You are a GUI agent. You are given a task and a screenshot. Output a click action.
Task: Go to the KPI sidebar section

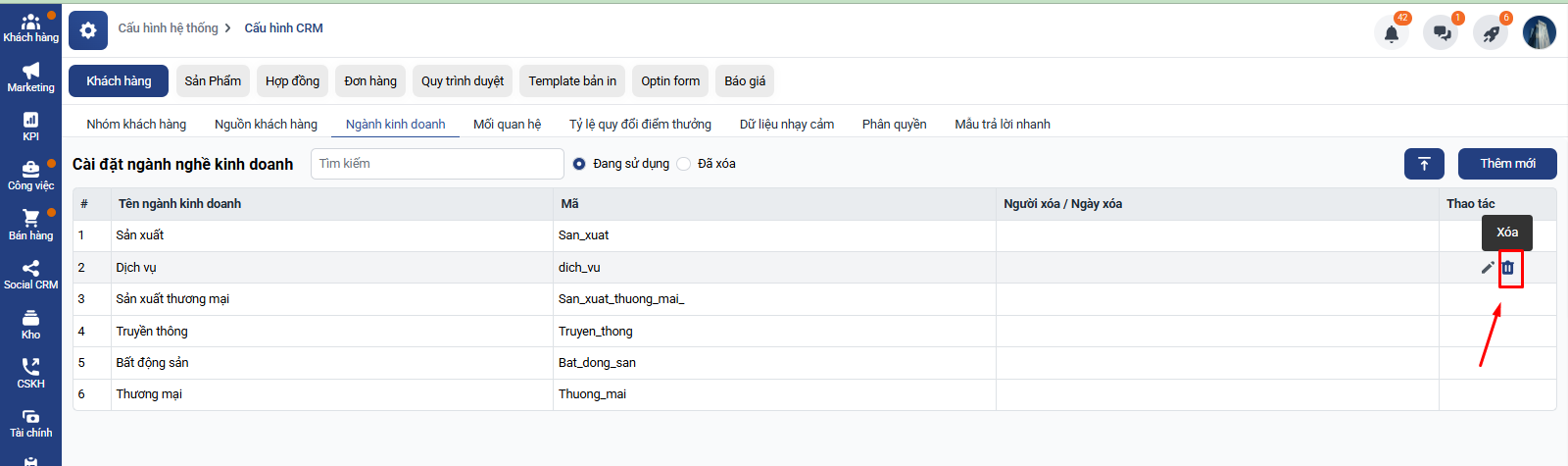click(30, 127)
